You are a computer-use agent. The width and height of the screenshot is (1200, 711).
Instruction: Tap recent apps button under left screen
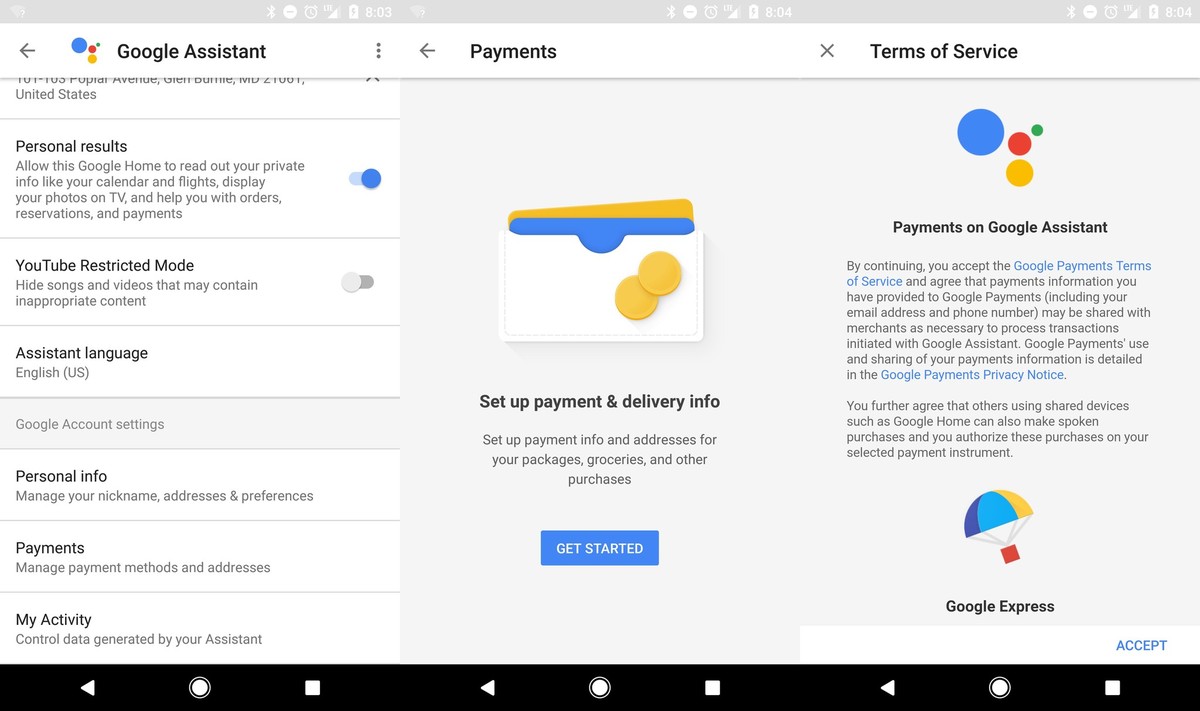312,688
